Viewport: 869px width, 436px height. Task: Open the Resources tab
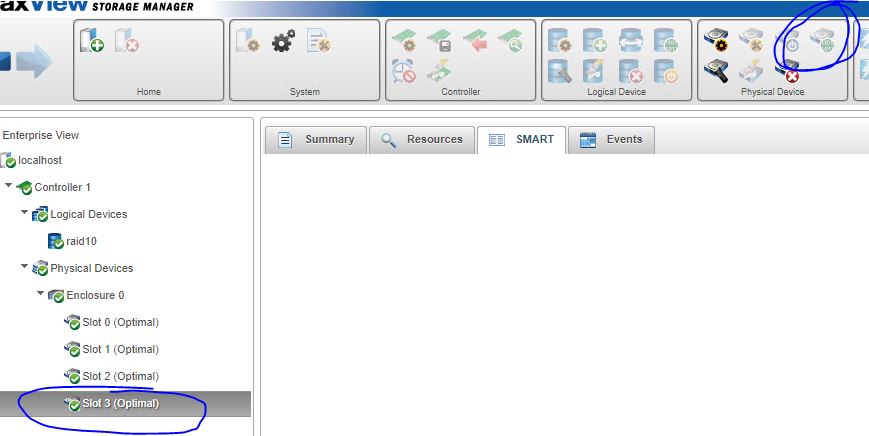[x=422, y=140]
